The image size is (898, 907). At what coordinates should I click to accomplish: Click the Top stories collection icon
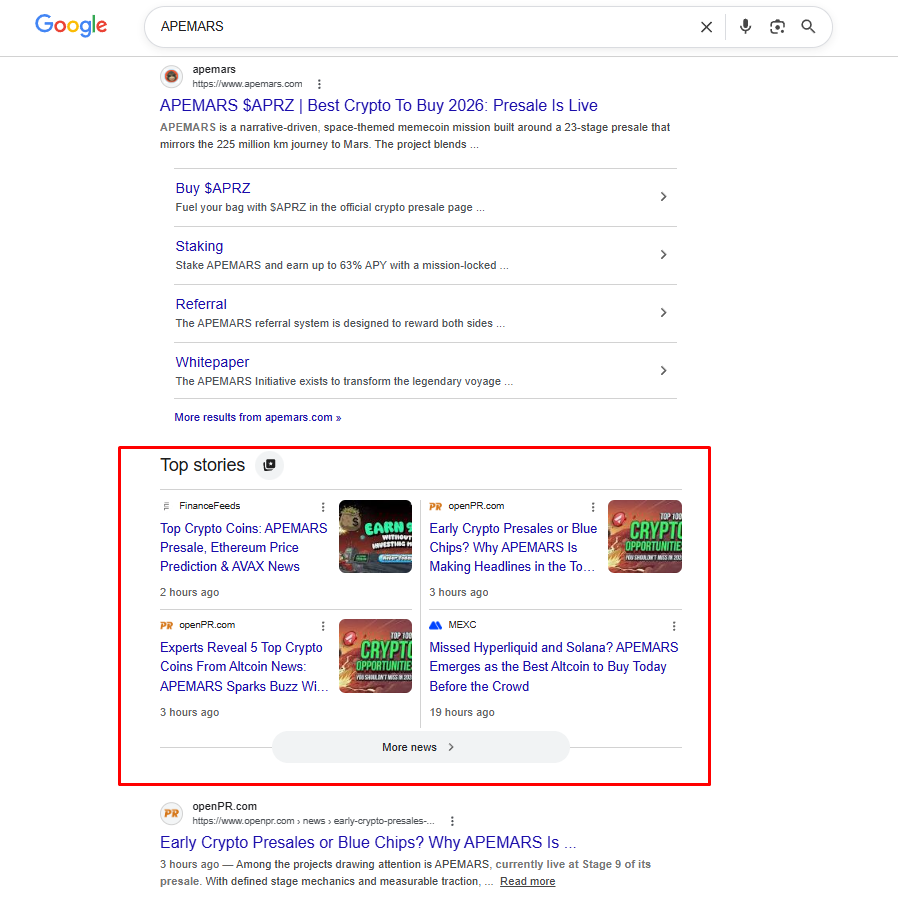click(269, 465)
